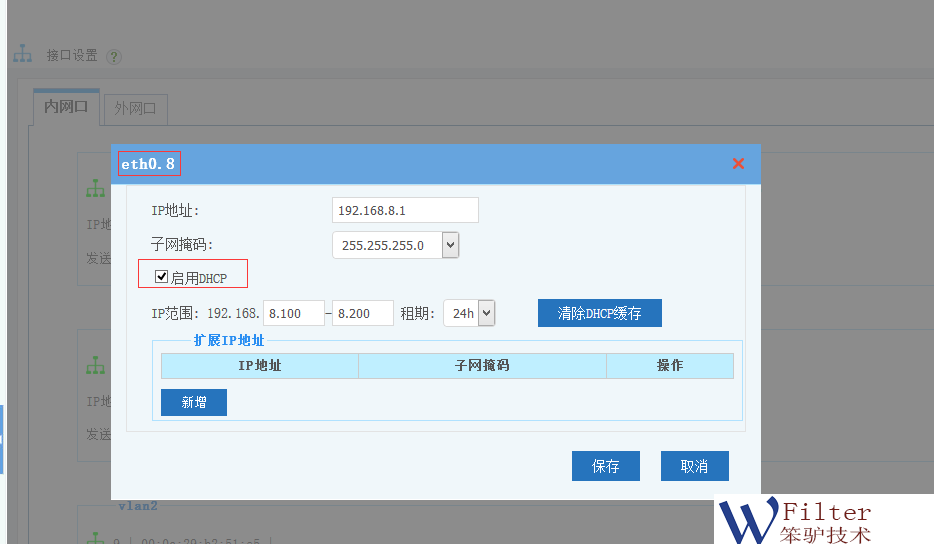Switch to the 外网口 tab

[x=135, y=108]
